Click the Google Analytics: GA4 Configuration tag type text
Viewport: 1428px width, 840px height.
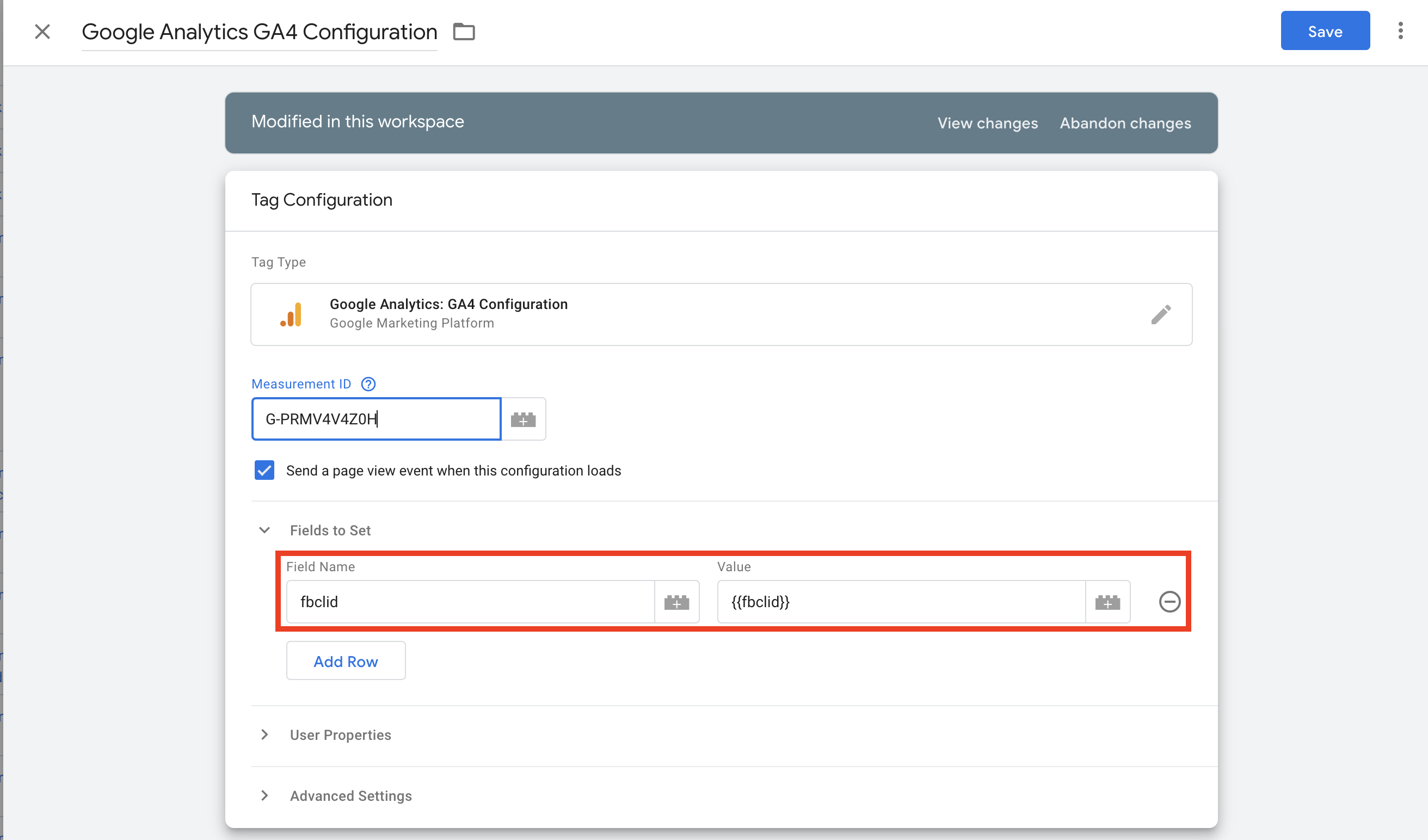point(448,304)
